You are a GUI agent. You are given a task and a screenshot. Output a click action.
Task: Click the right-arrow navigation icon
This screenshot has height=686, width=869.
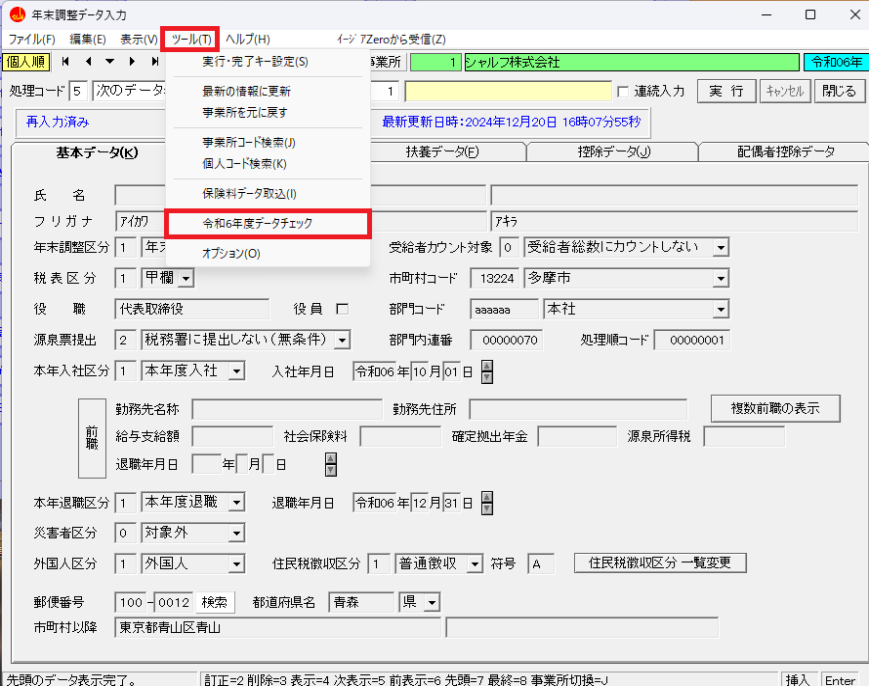tap(130, 62)
